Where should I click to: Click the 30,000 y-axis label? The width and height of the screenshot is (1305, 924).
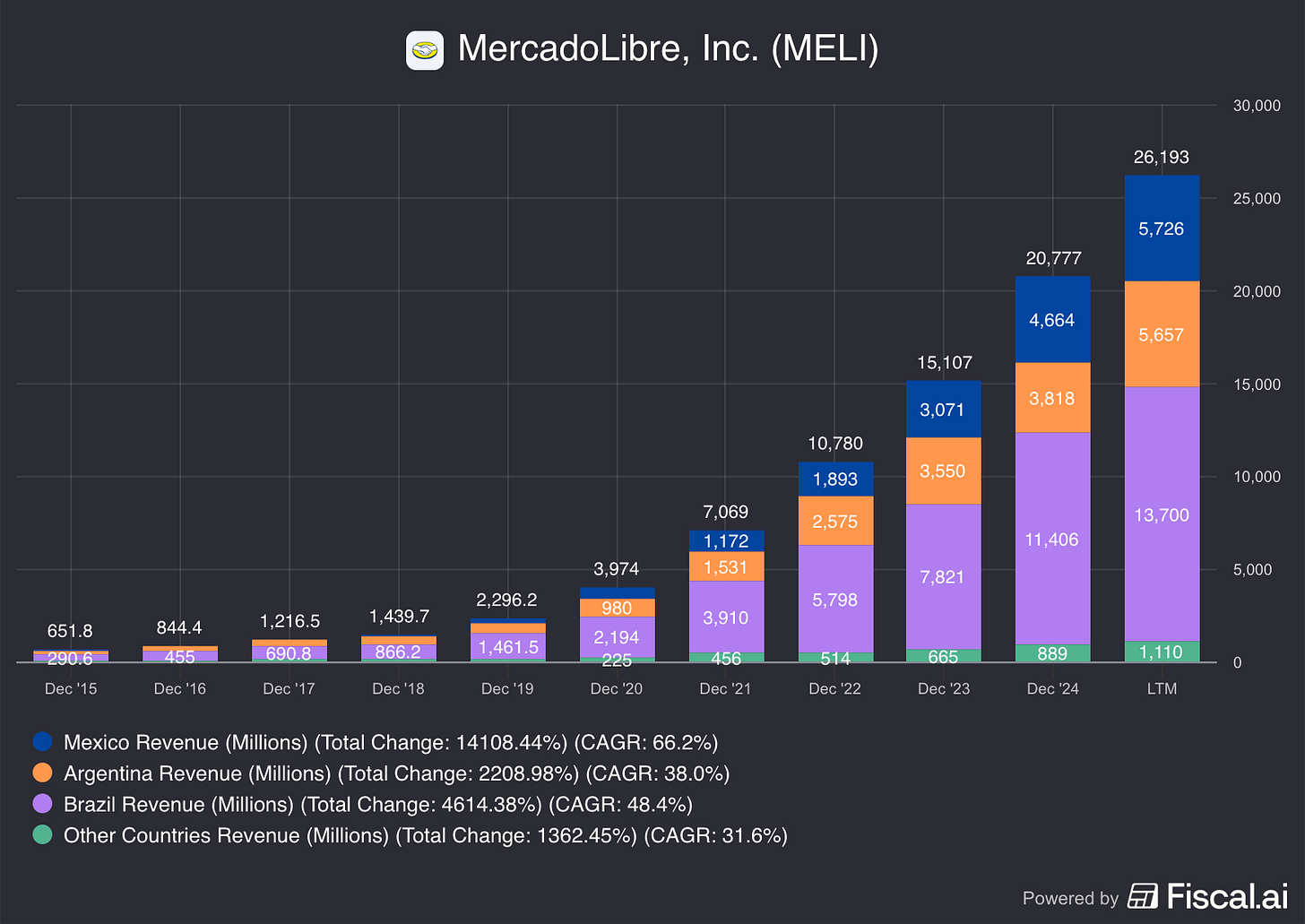click(1257, 106)
